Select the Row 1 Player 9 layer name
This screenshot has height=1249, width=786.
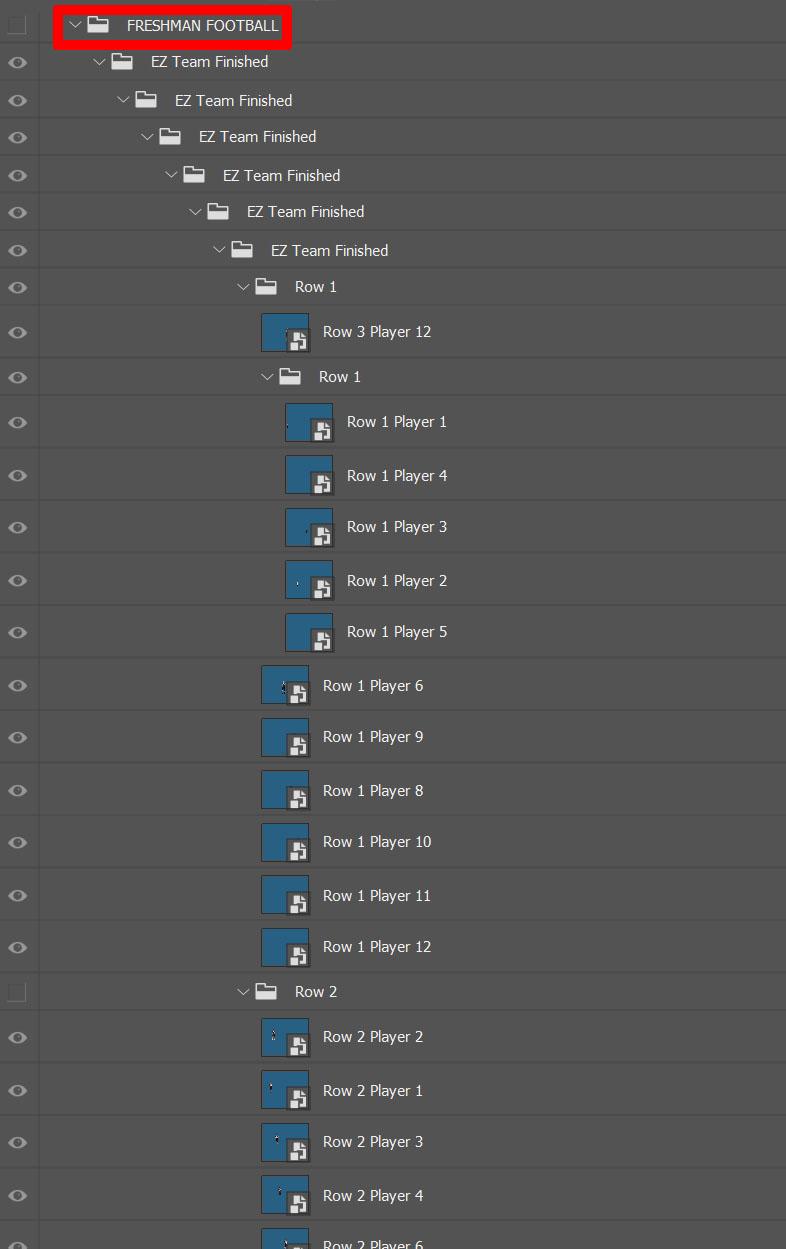373,737
